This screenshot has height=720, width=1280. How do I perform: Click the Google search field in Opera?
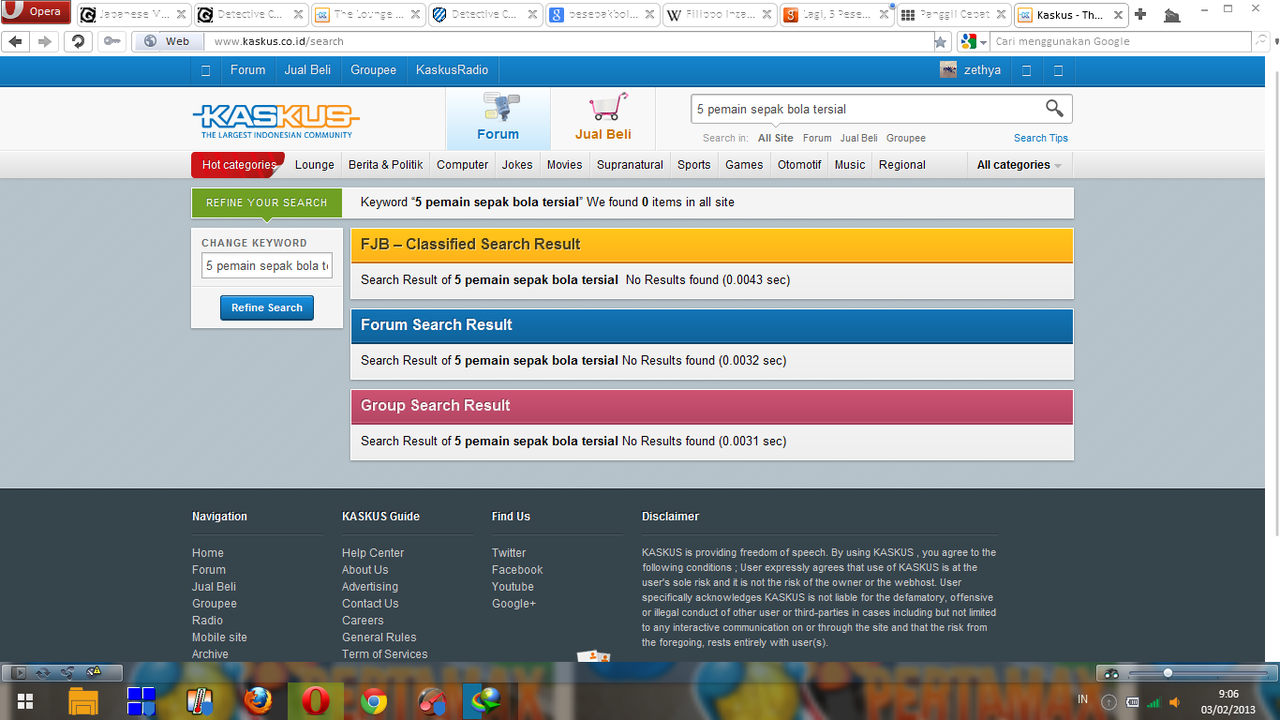pos(1122,41)
